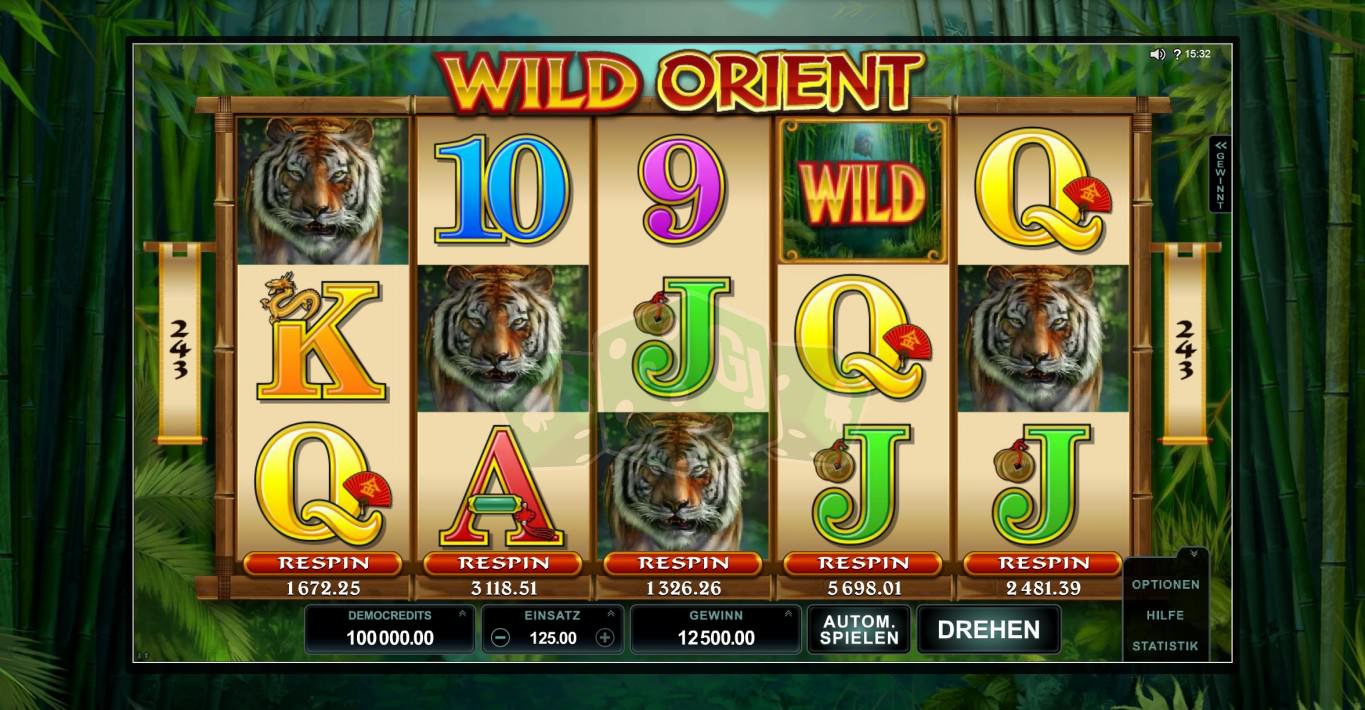Open the Hilfe menu item

pyautogui.click(x=1165, y=615)
